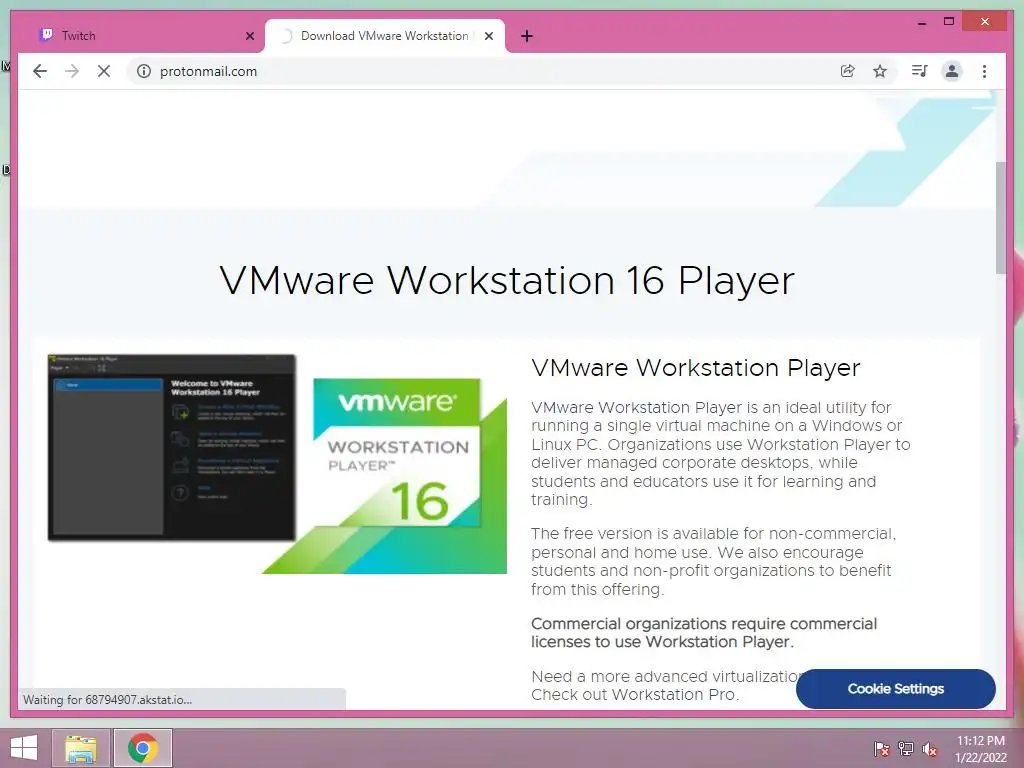Open the Chrome profile avatar
This screenshot has width=1024, height=768.
952,71
